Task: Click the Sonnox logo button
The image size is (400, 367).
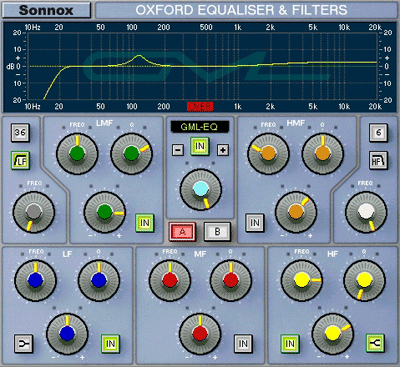Action: (46, 10)
